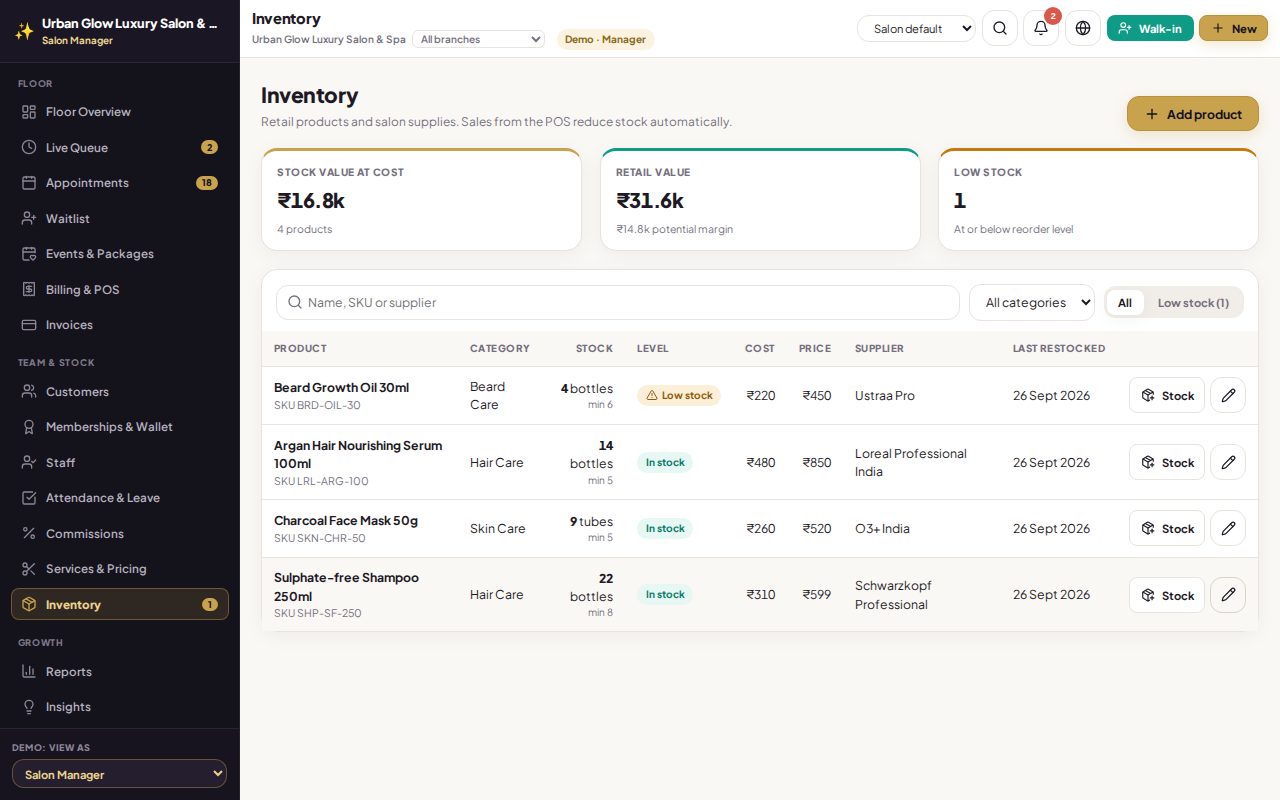Adjust stock for Argan Hair Nourishing Serum
Viewport: 1280px width, 800px height.
pos(1167,462)
